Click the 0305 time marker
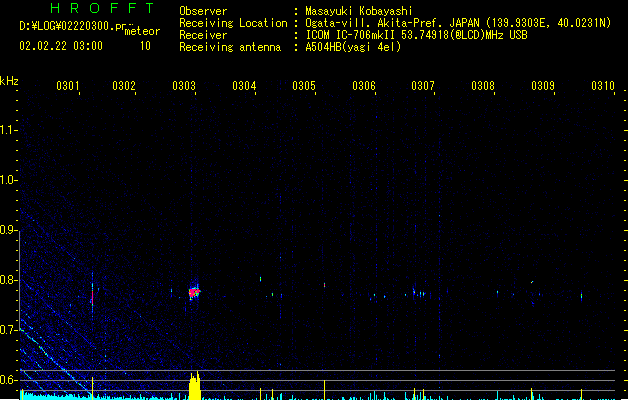Image resolution: width=629 pixels, height=400 pixels. pos(304,85)
